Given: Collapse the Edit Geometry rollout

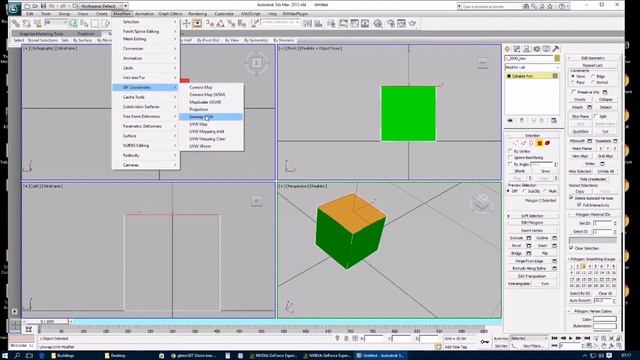Looking at the screenshot, I should coord(593,58).
